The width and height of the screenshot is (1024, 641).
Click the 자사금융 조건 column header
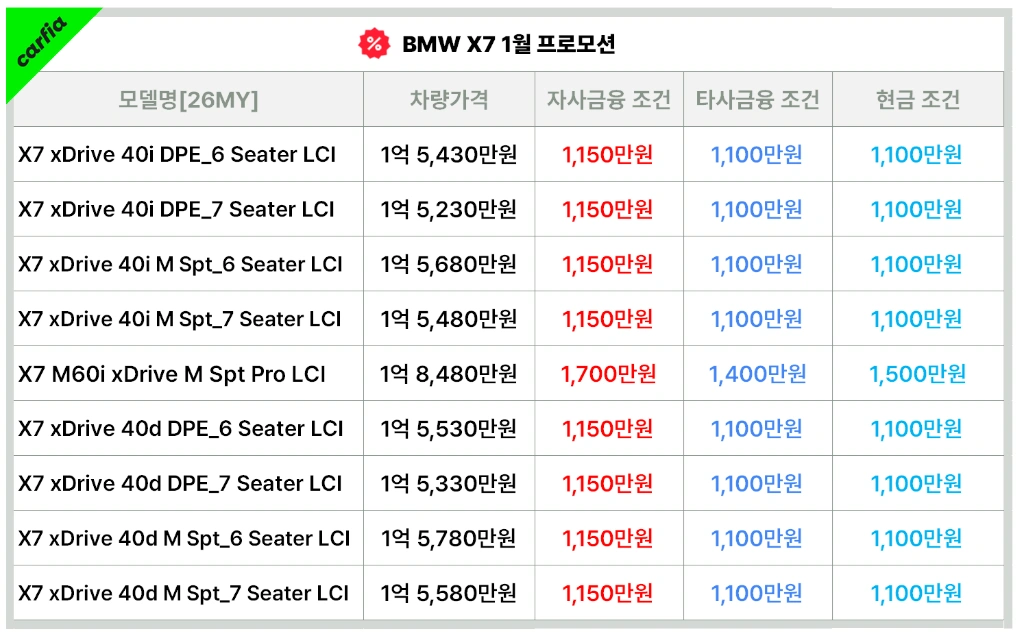(x=609, y=99)
